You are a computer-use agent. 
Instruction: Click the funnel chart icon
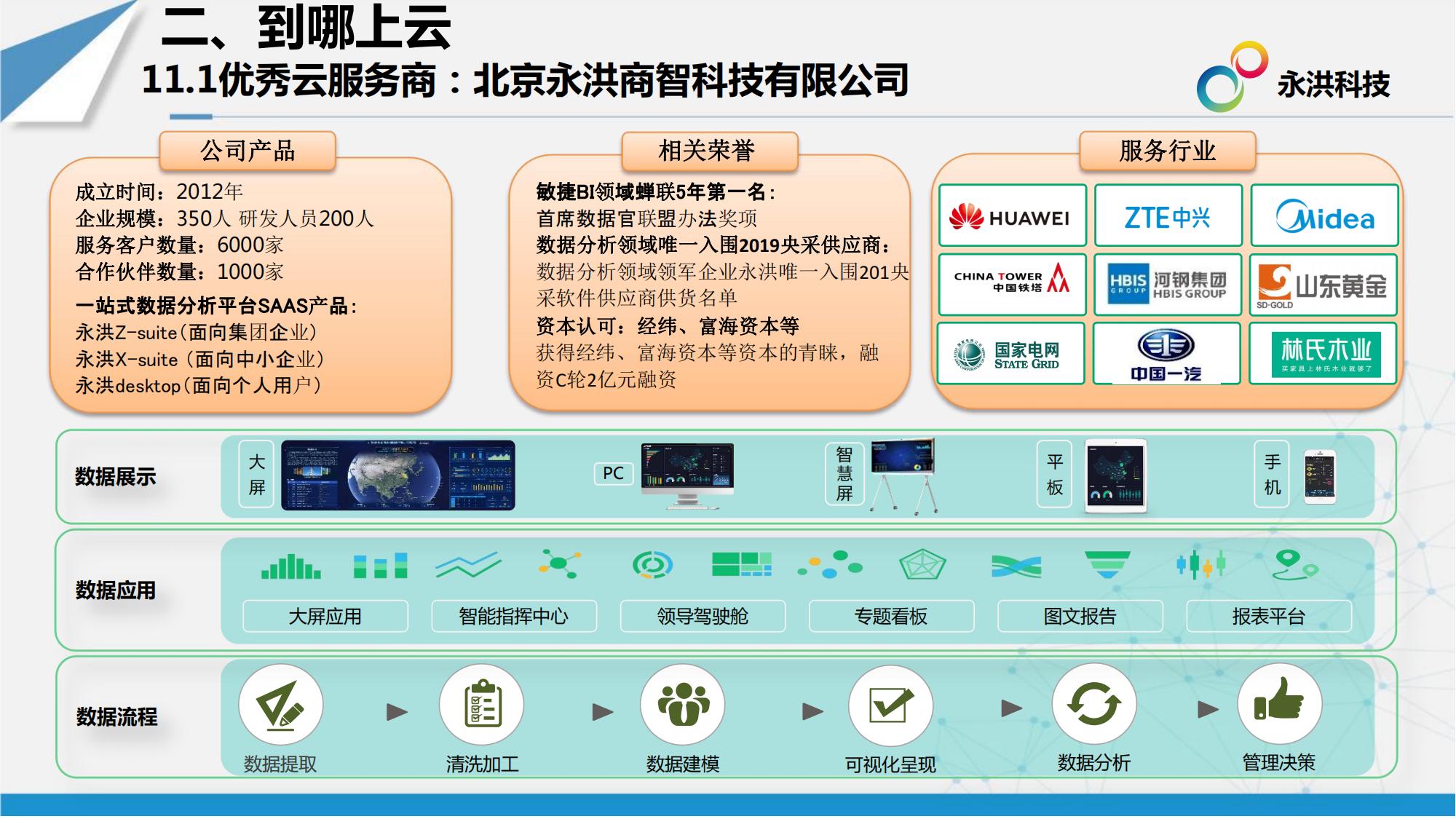[1107, 565]
